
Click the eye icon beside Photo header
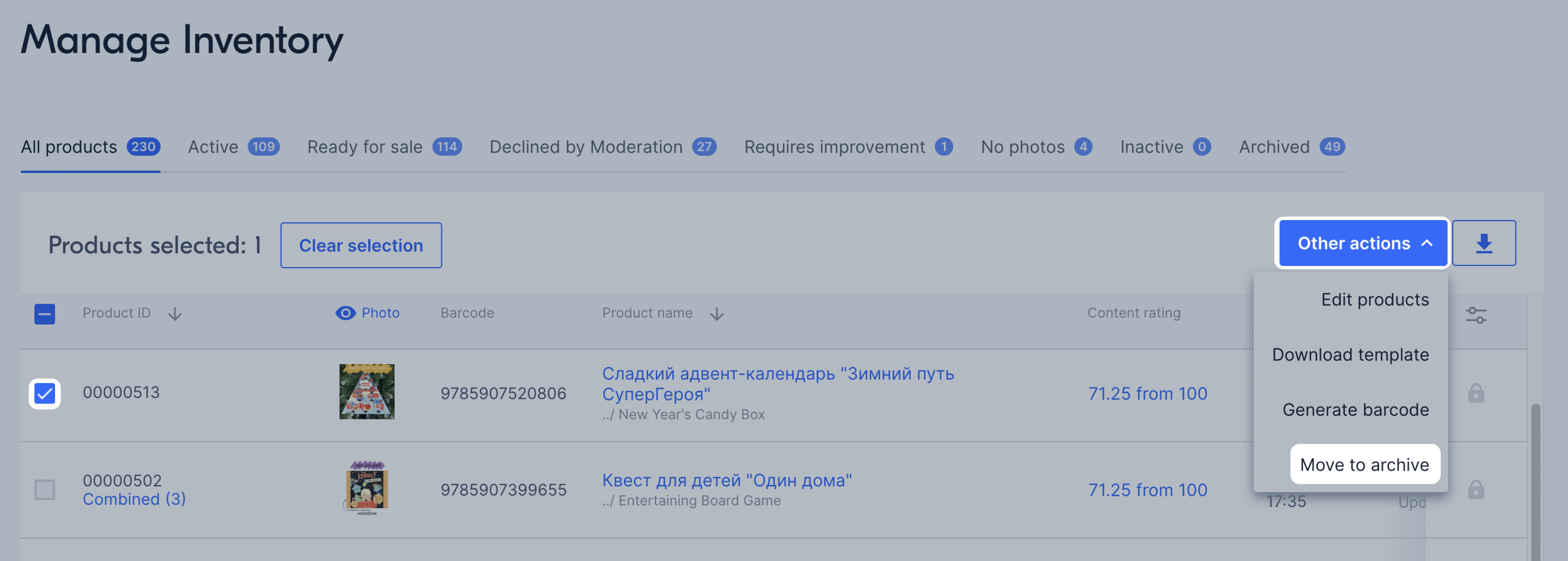345,313
